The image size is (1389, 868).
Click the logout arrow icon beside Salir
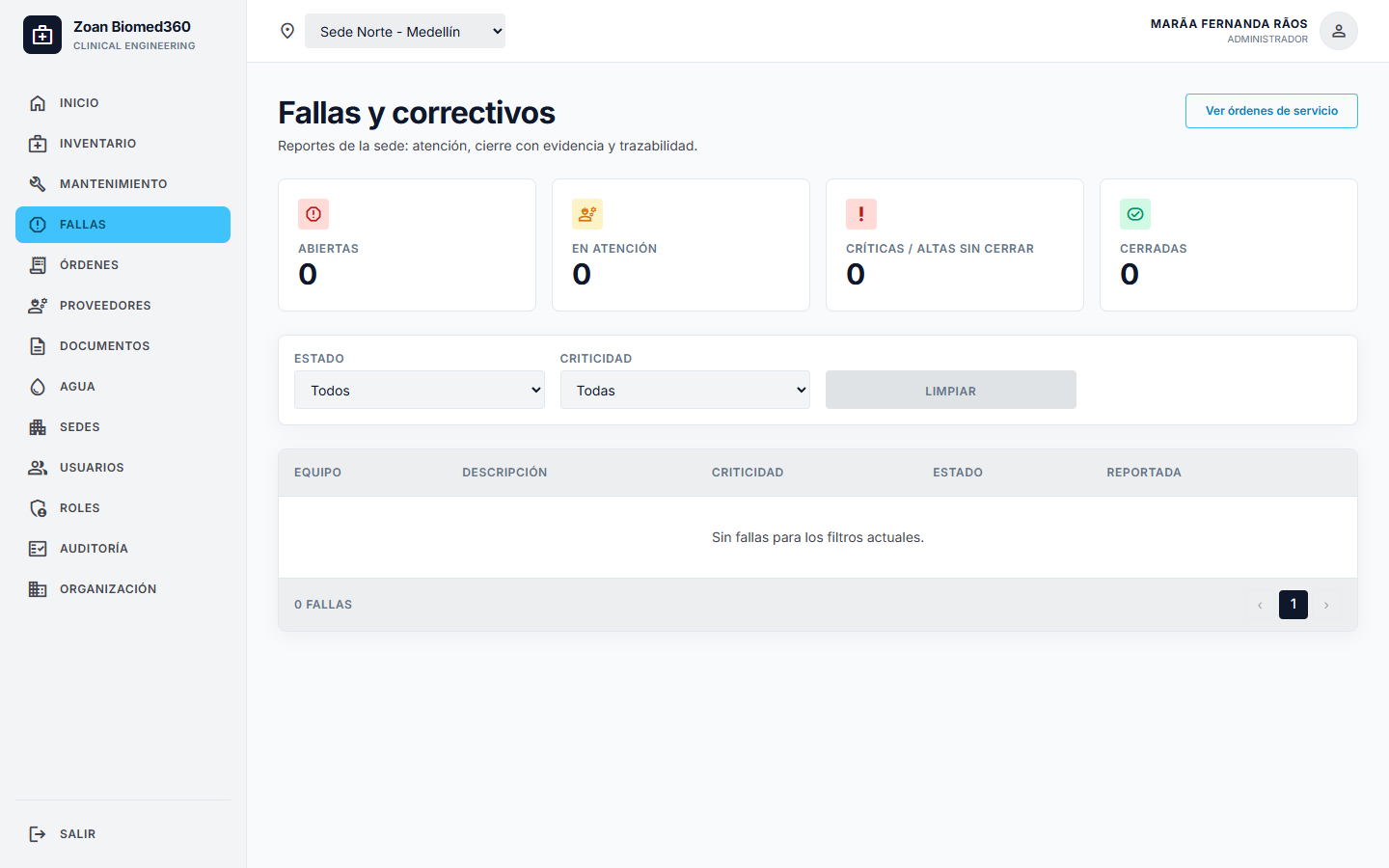(x=38, y=834)
